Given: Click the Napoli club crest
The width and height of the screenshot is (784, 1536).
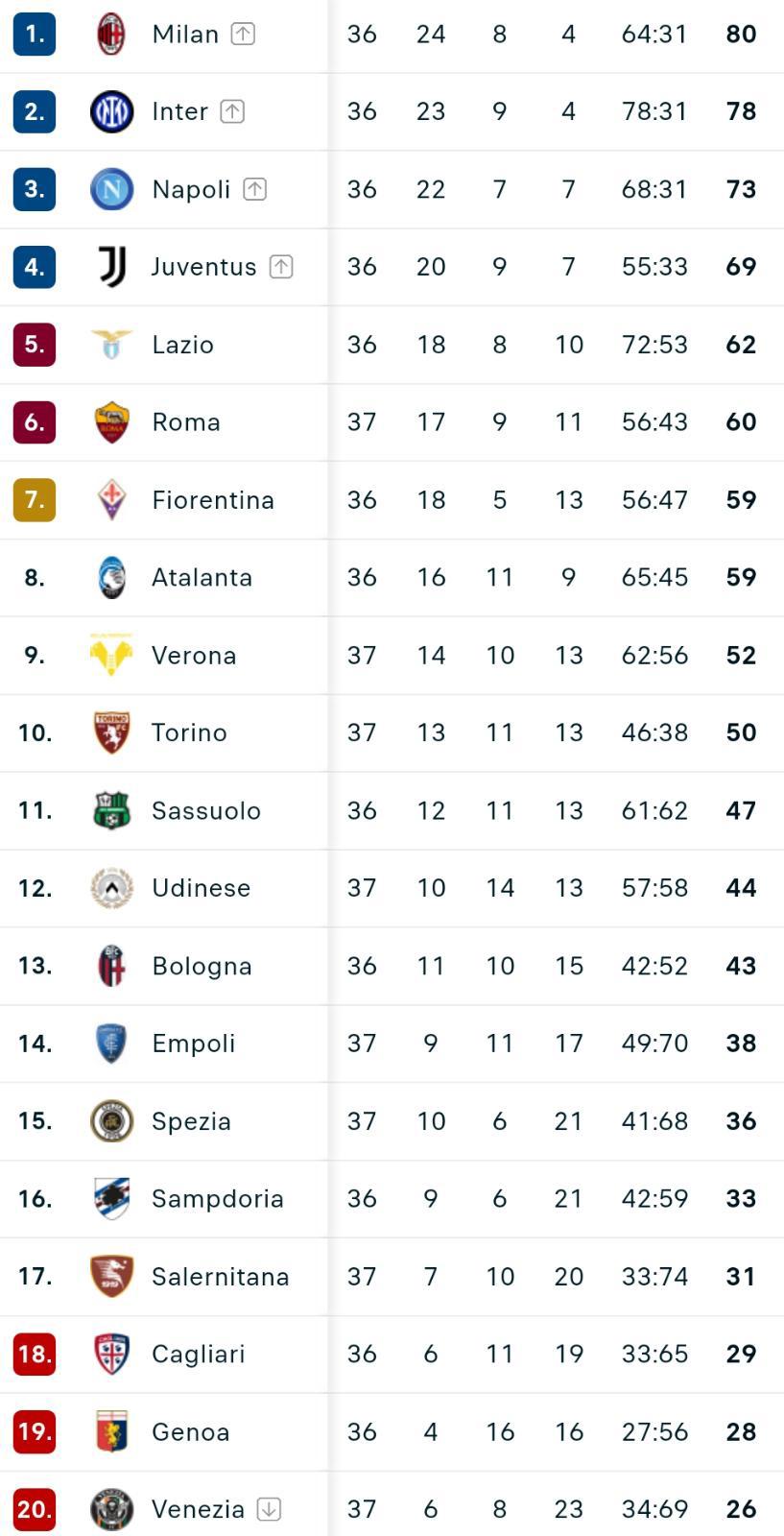Looking at the screenshot, I should tap(111, 189).
